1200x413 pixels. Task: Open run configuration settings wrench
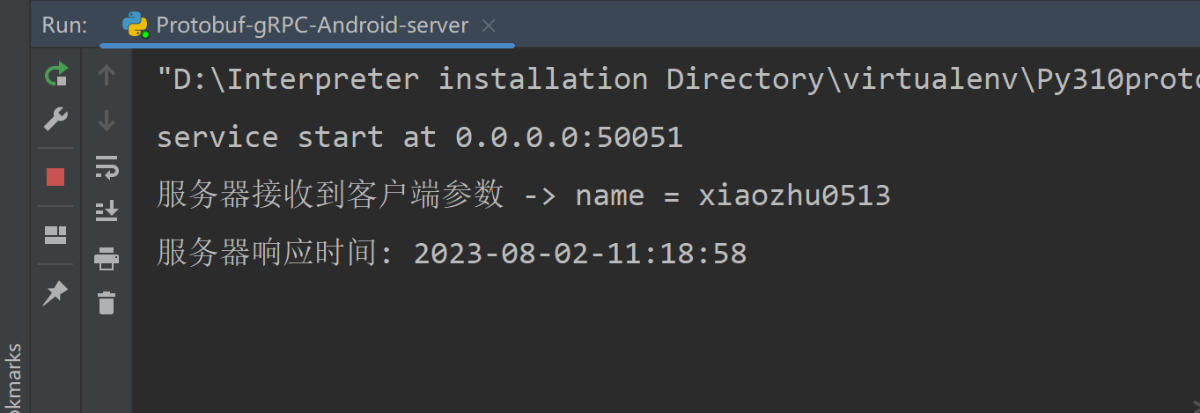(56, 121)
